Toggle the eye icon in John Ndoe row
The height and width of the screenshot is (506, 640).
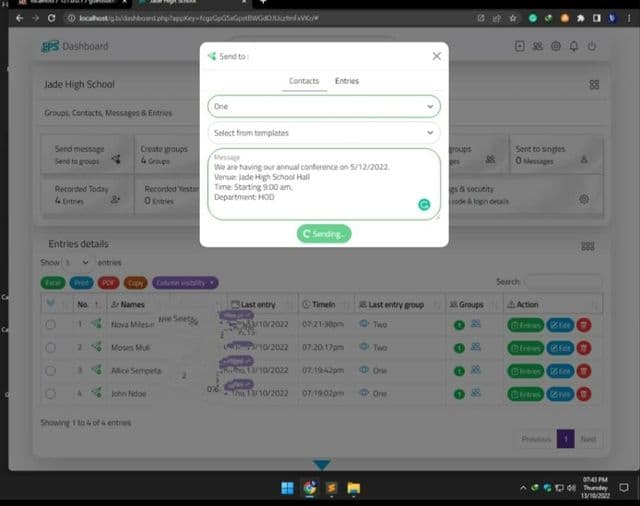(x=364, y=393)
